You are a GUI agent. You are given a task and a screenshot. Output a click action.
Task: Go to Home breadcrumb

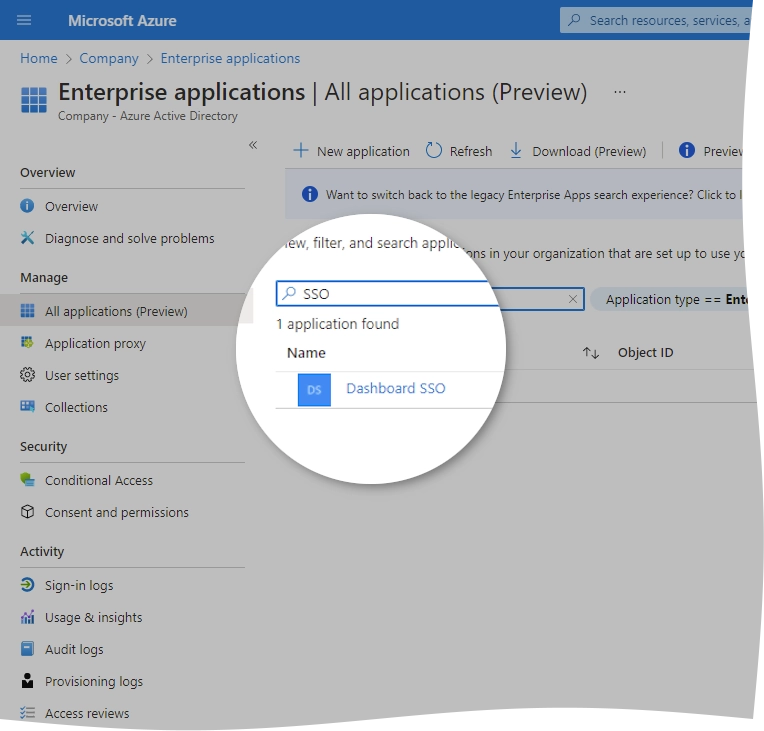pyautogui.click(x=38, y=58)
